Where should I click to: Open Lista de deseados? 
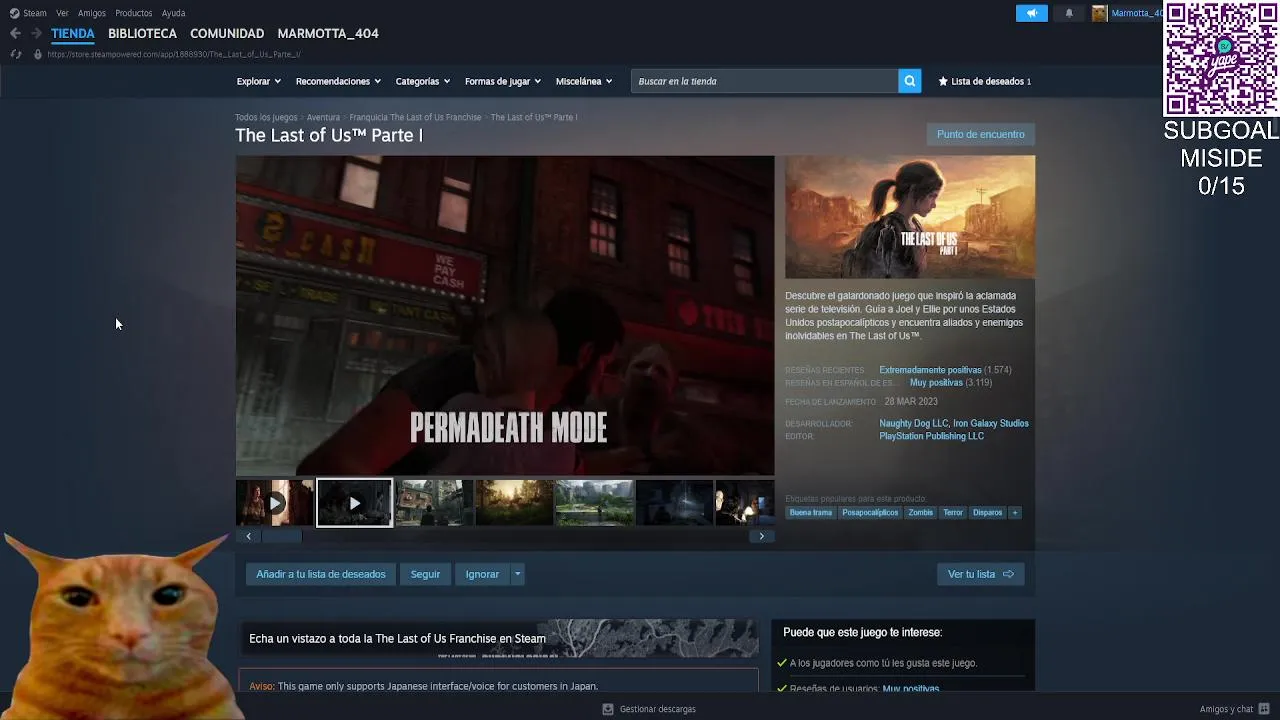click(x=985, y=81)
